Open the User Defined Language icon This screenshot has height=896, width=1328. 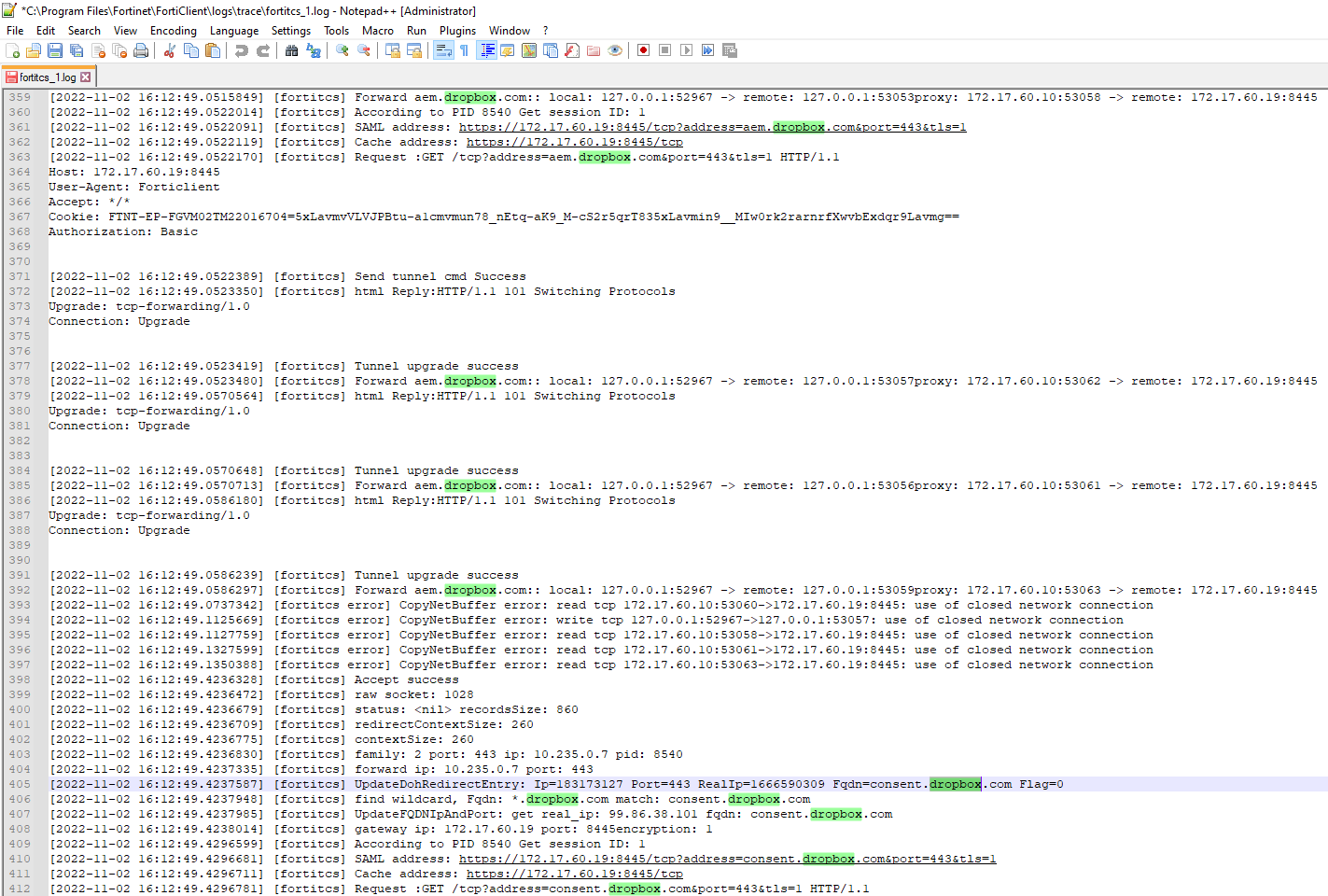click(508, 50)
